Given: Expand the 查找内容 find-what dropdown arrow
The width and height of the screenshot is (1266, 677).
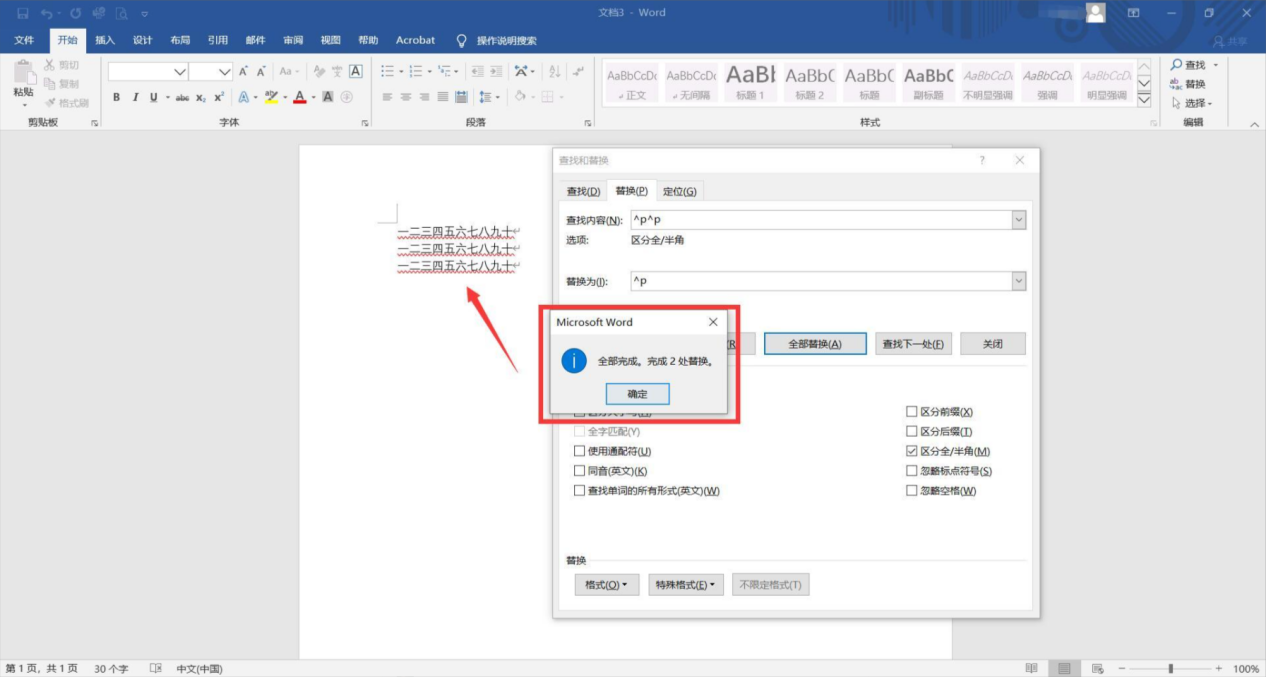Looking at the screenshot, I should [x=1019, y=220].
